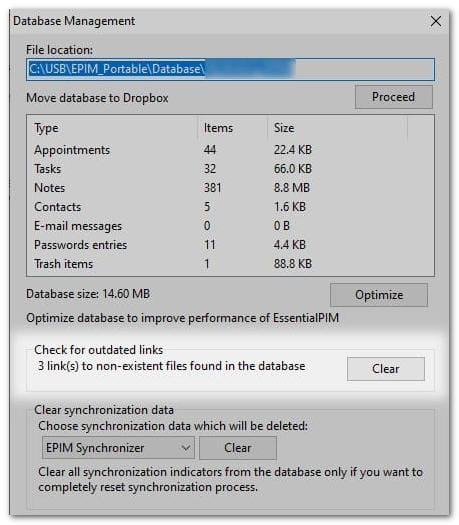Click the 22.4 KB appointments size
Image resolution: width=459 pixels, height=525 pixels.
pos(293,150)
